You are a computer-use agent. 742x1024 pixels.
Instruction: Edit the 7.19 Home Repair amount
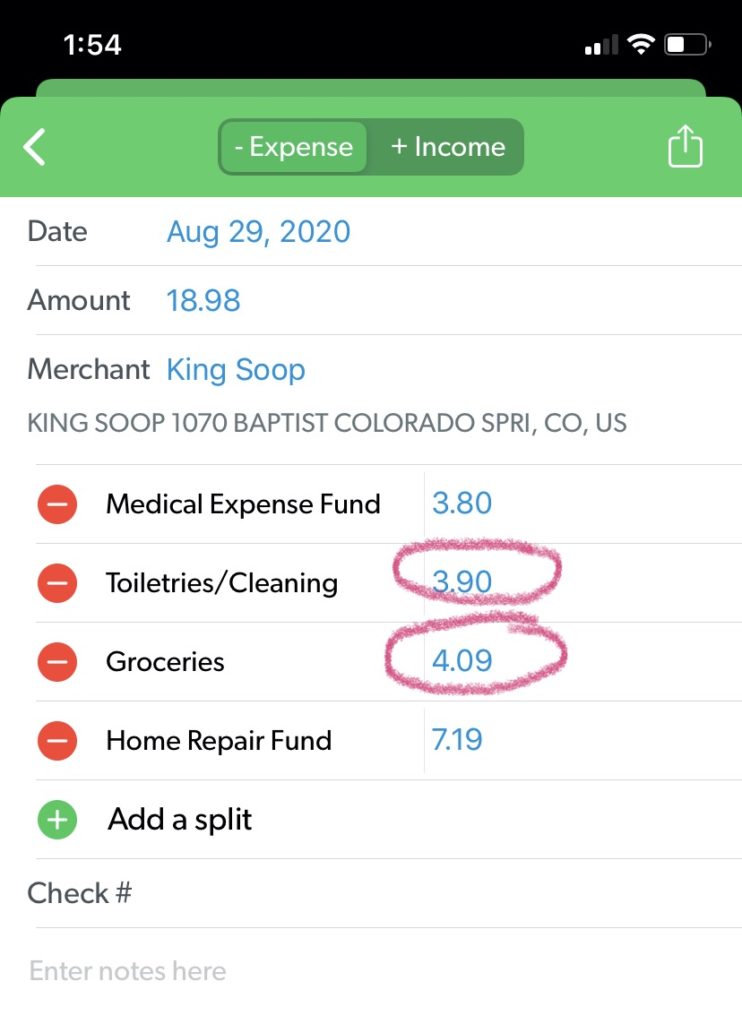coord(456,741)
